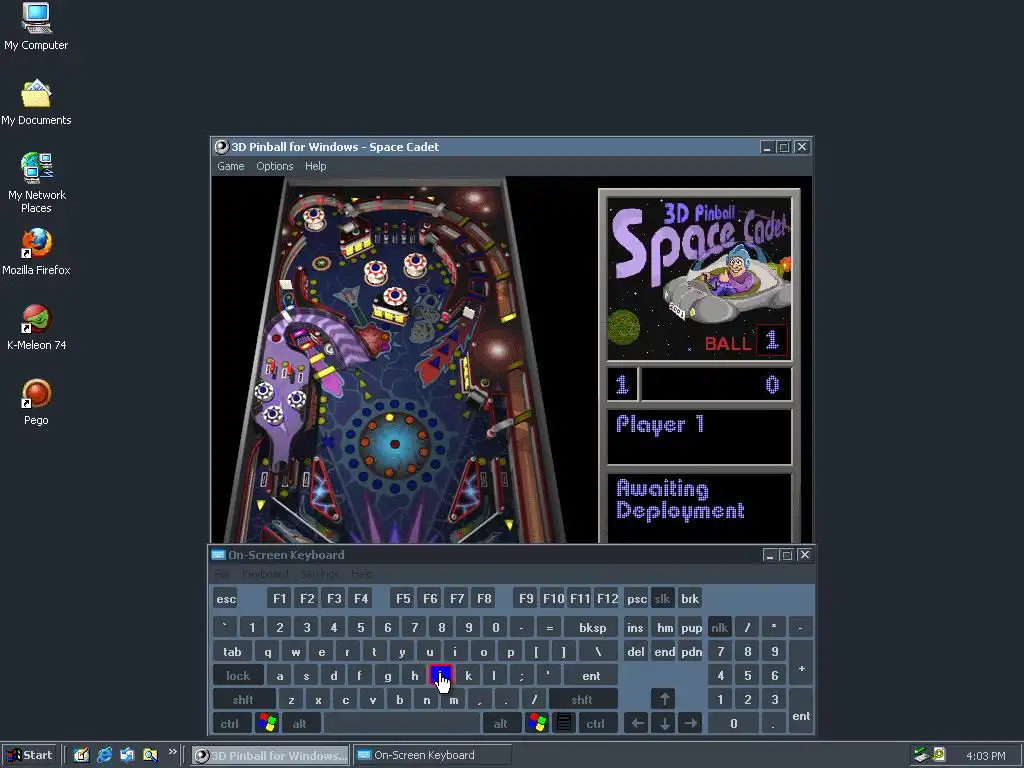Image resolution: width=1024 pixels, height=768 pixels.
Task: Open My Documents desktop icon
Action: point(36,103)
